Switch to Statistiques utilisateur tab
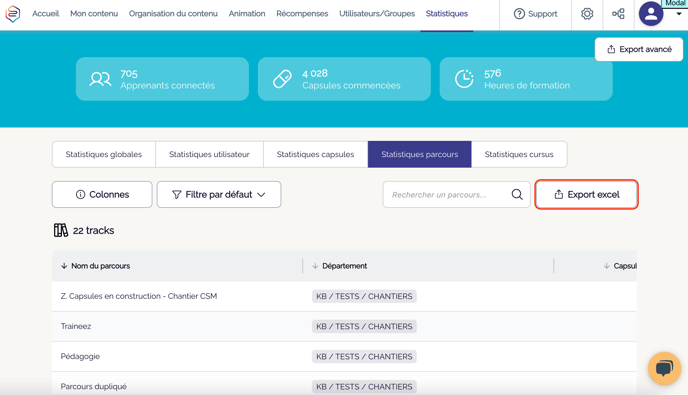 point(209,154)
